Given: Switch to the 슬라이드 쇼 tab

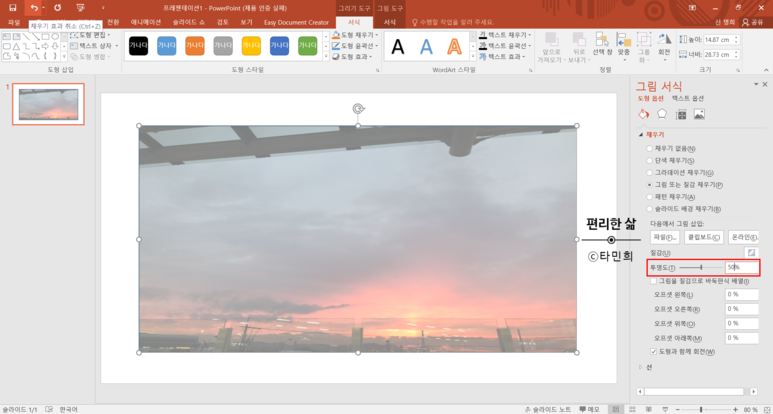Looking at the screenshot, I should click(189, 22).
